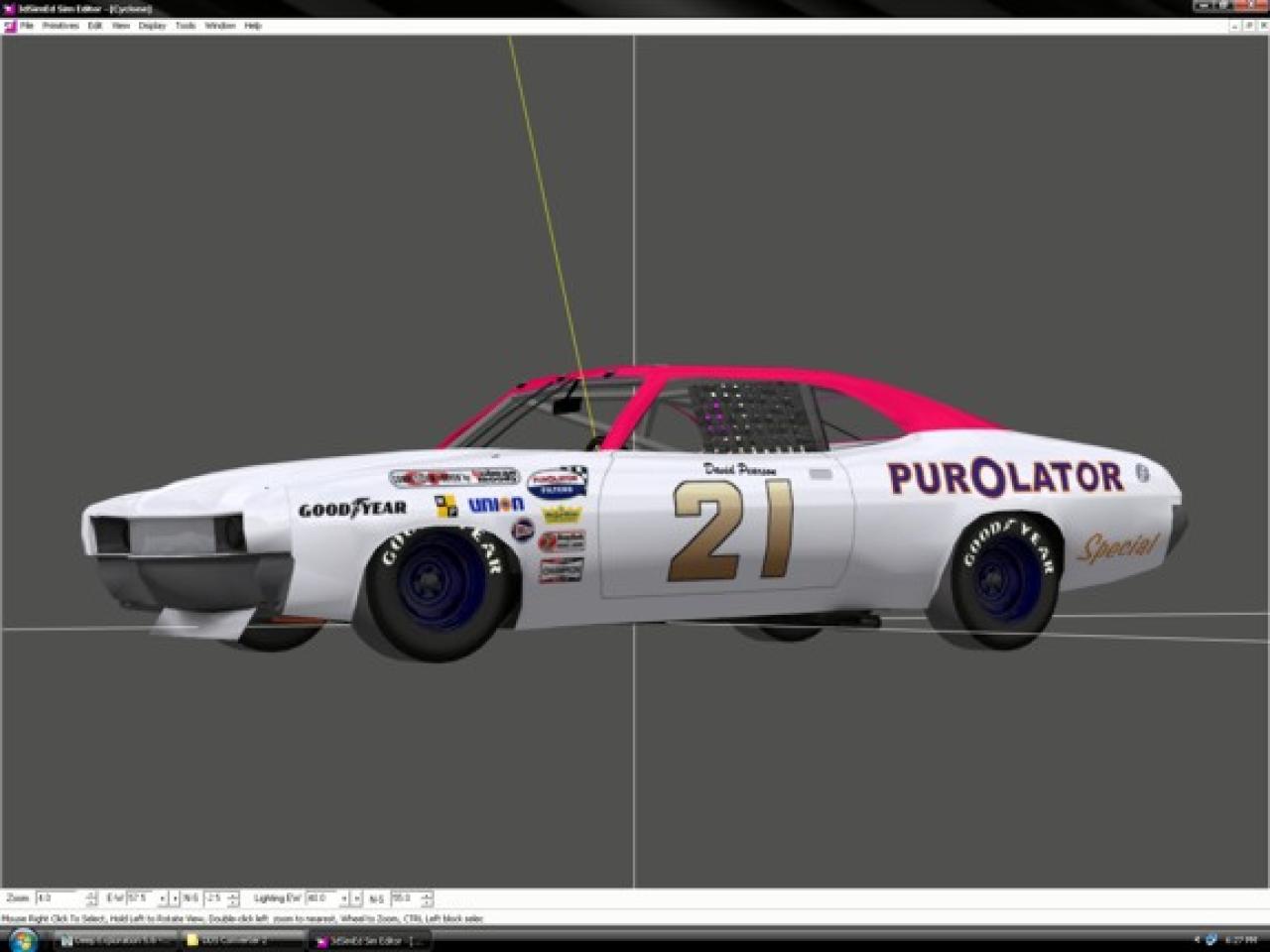
Task: Open the Tools menu
Action: coord(186,26)
